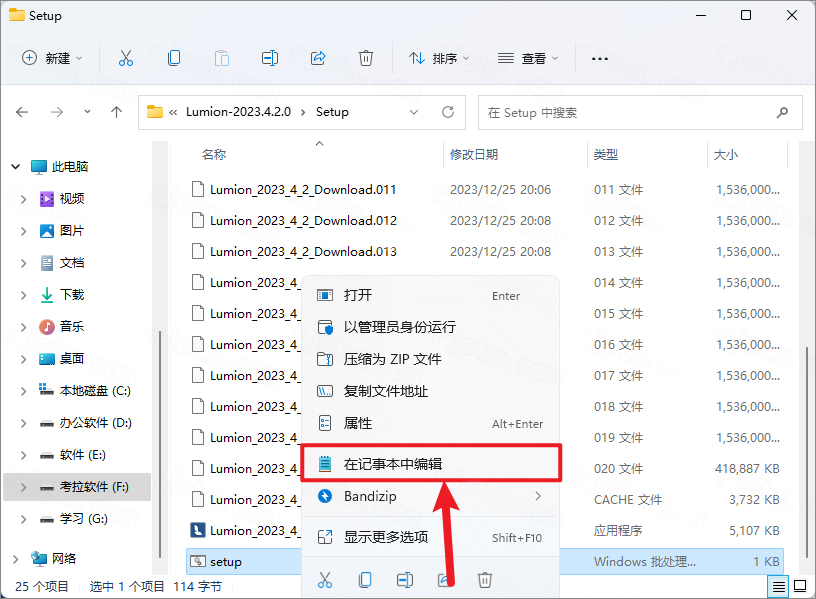Sort by 修改日期 column header
The height and width of the screenshot is (599, 816).
(x=474, y=155)
